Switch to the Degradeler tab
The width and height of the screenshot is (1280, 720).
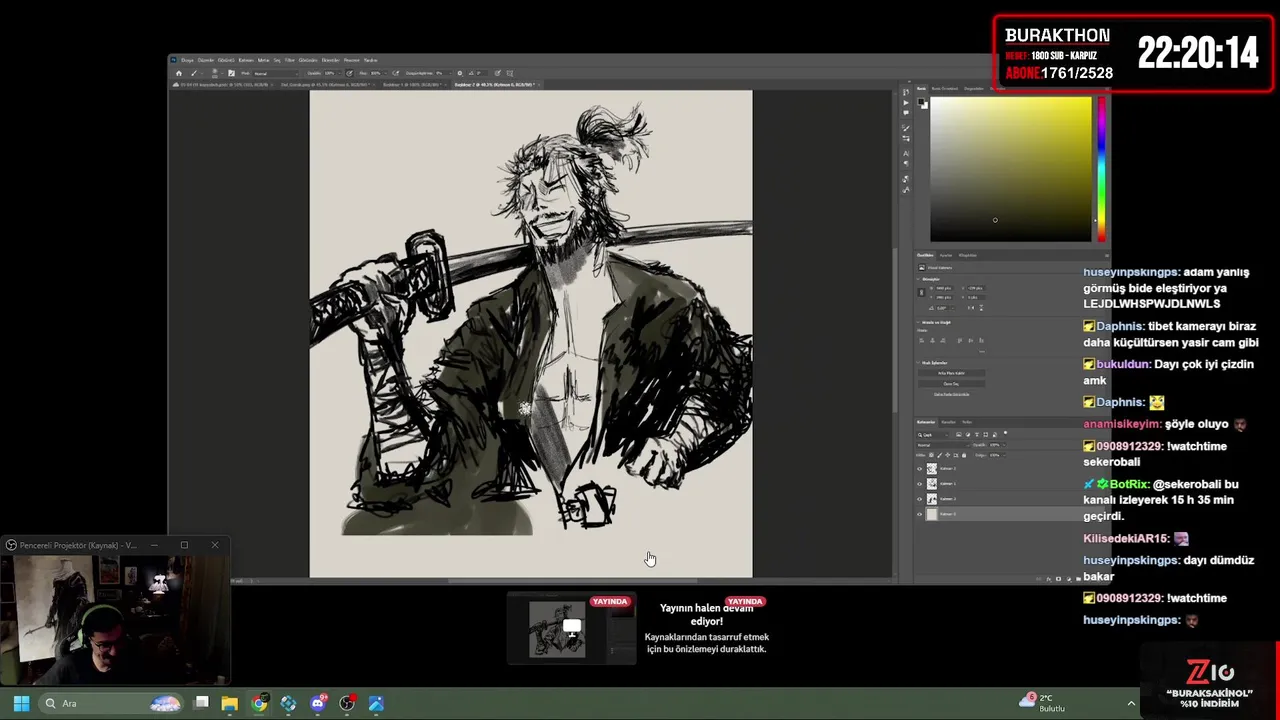point(974,88)
